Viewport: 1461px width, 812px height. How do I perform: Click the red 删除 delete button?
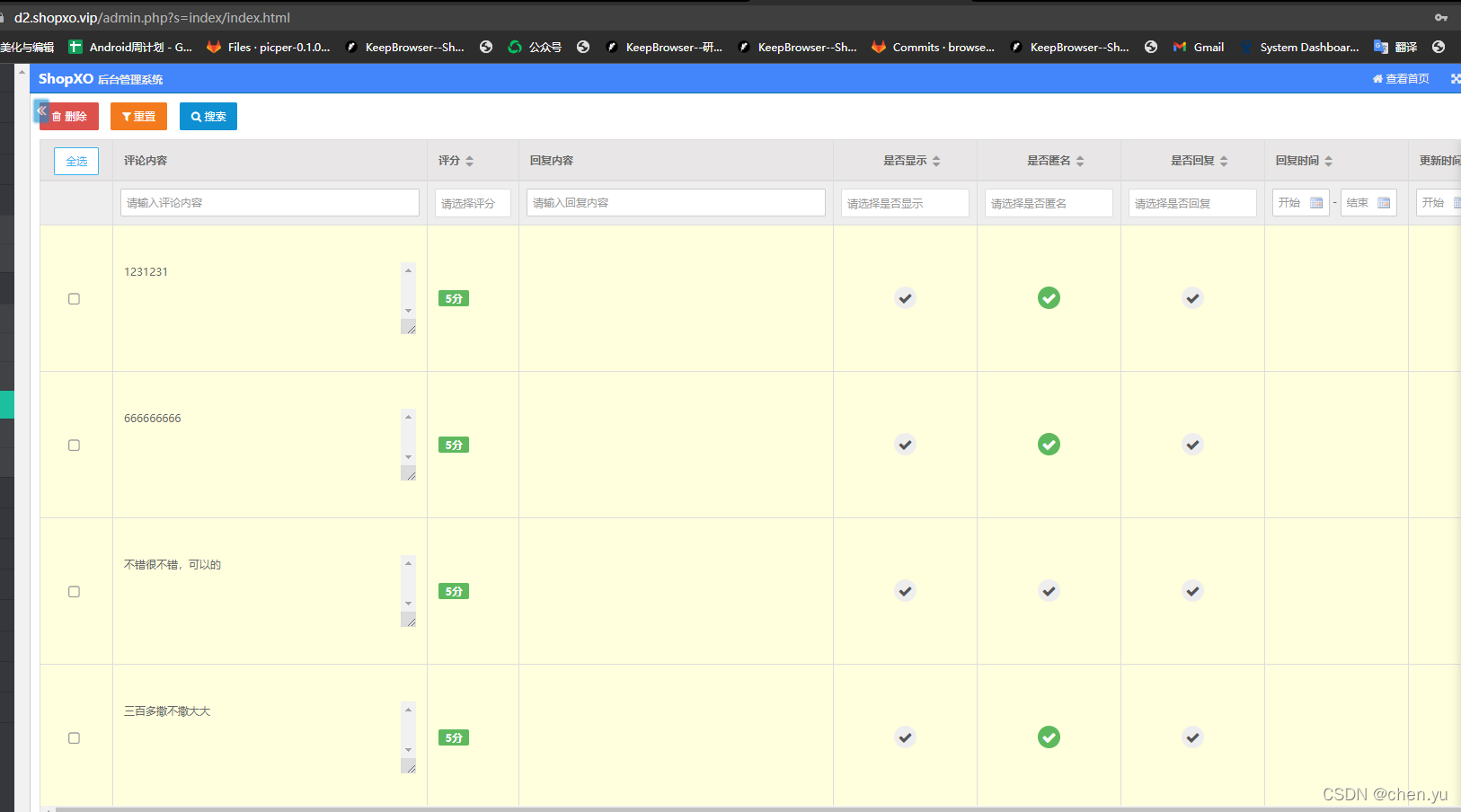tap(69, 117)
